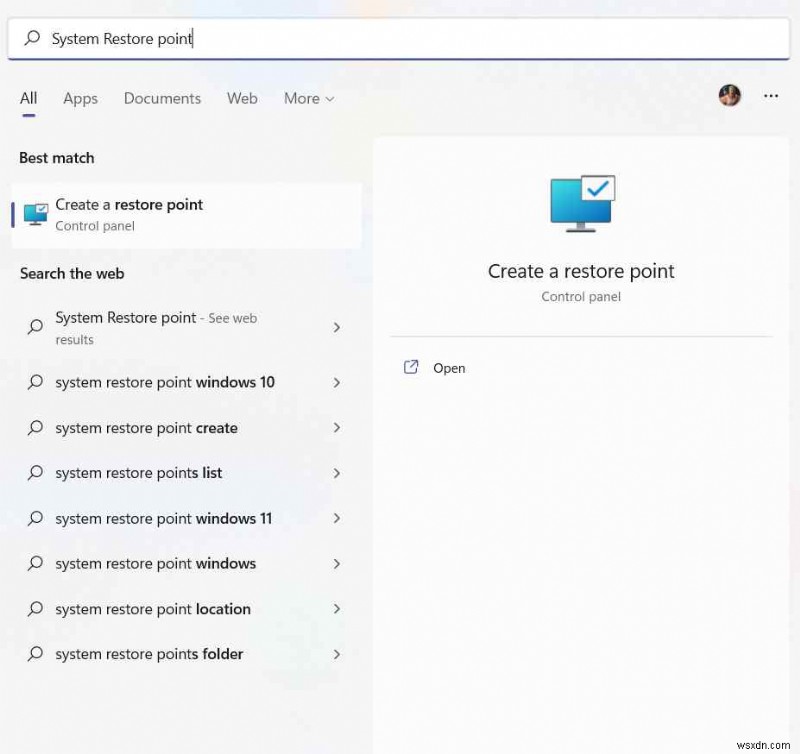Click the Search the web heading
Image resolution: width=800 pixels, height=754 pixels.
[72, 273]
